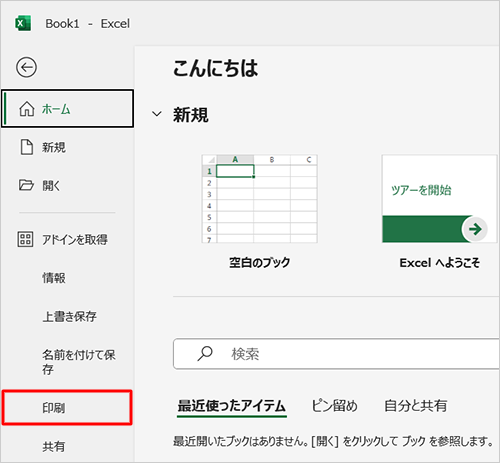The image size is (500, 463).
Task: Open 開く in the sidebar menu
Action: (x=68, y=185)
